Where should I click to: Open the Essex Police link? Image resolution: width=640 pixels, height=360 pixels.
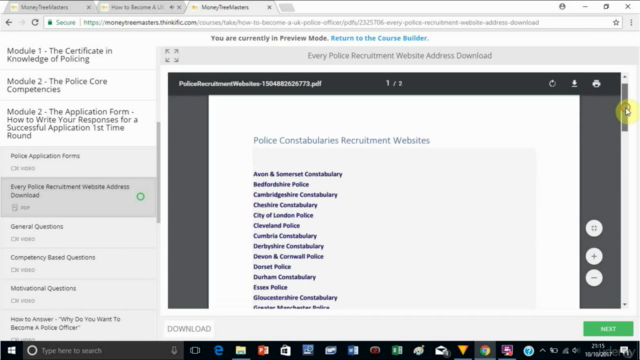[x=270, y=287]
